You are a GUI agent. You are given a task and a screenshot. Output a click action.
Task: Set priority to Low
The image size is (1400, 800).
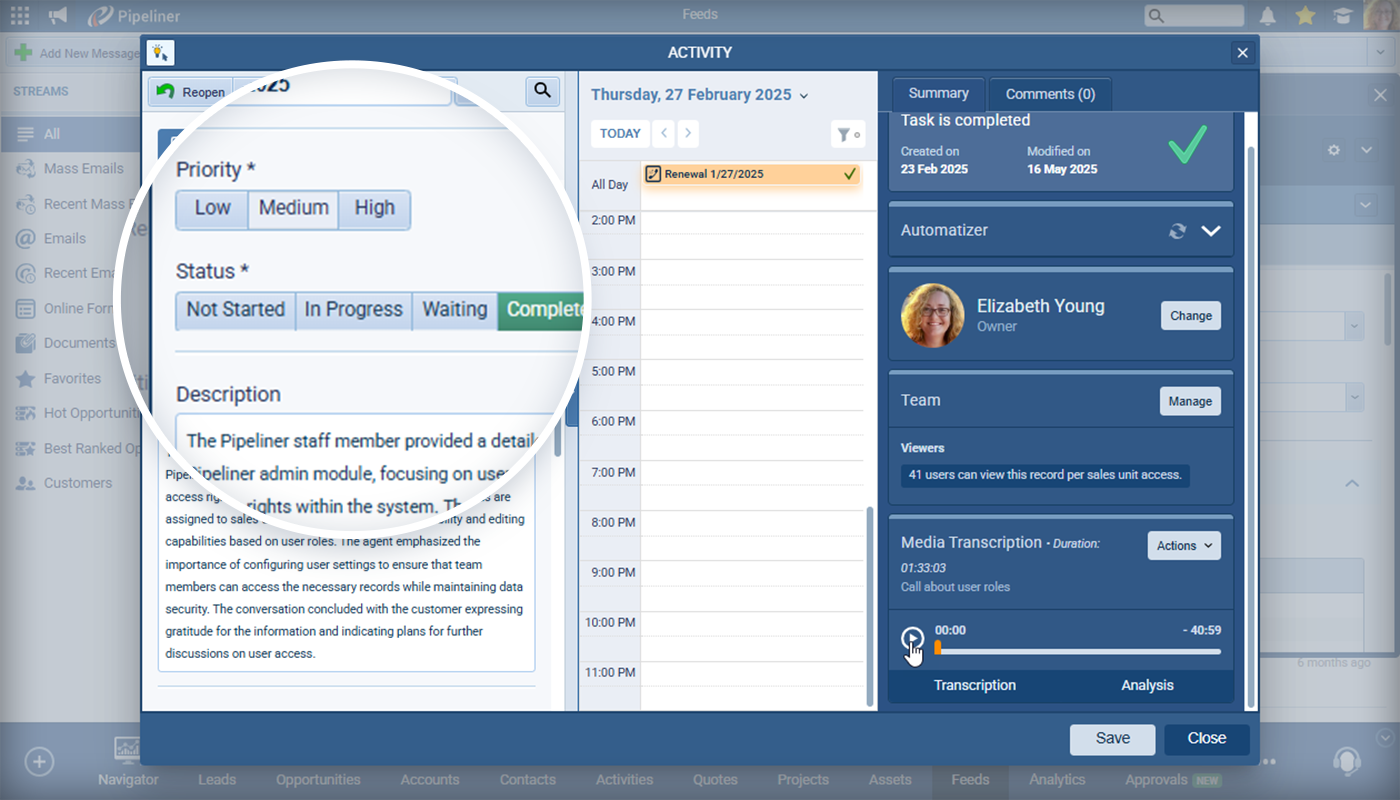tap(212, 209)
